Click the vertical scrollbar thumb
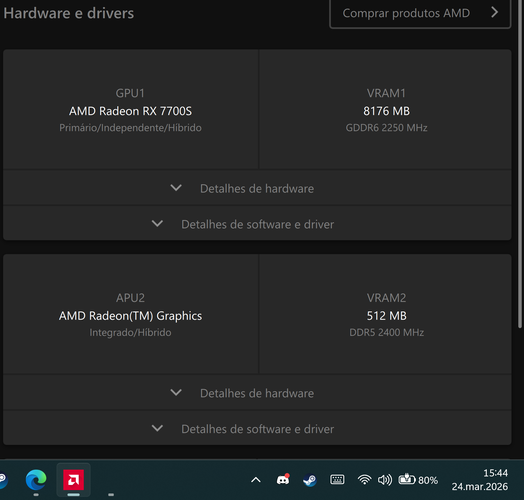This screenshot has width=524, height=500. point(520,164)
